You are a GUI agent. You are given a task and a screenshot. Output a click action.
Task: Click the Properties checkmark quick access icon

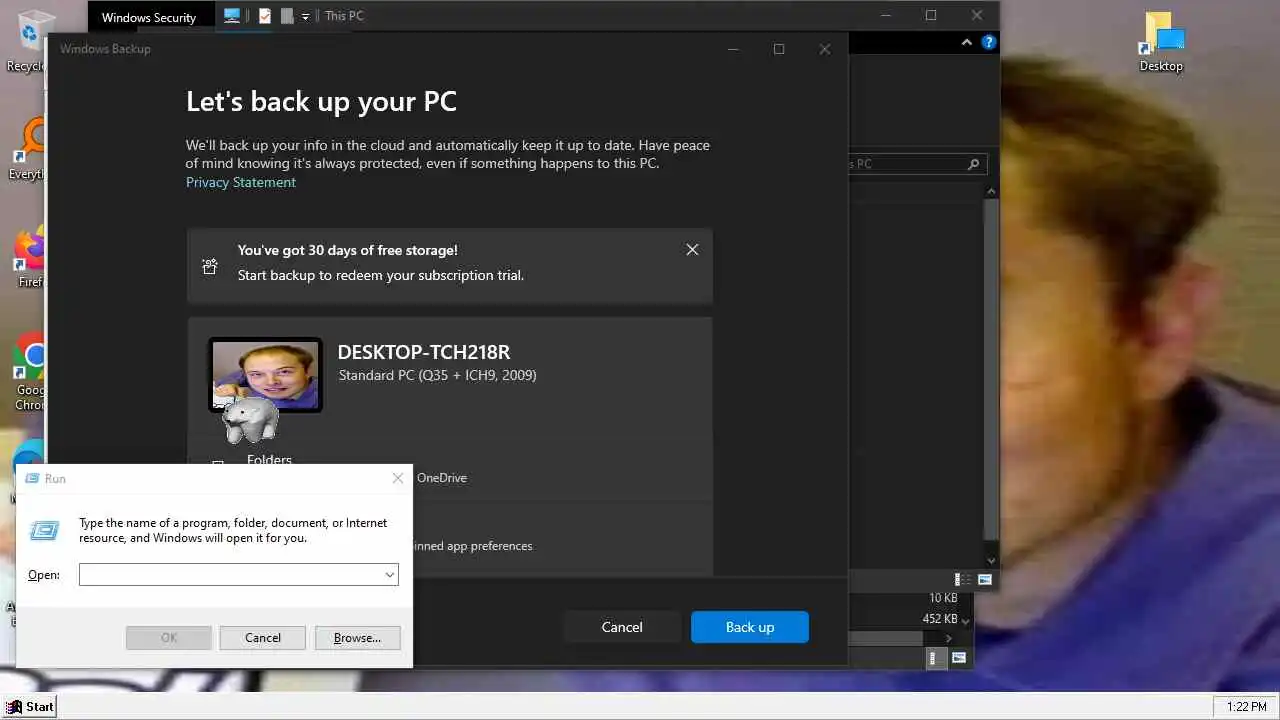point(265,16)
